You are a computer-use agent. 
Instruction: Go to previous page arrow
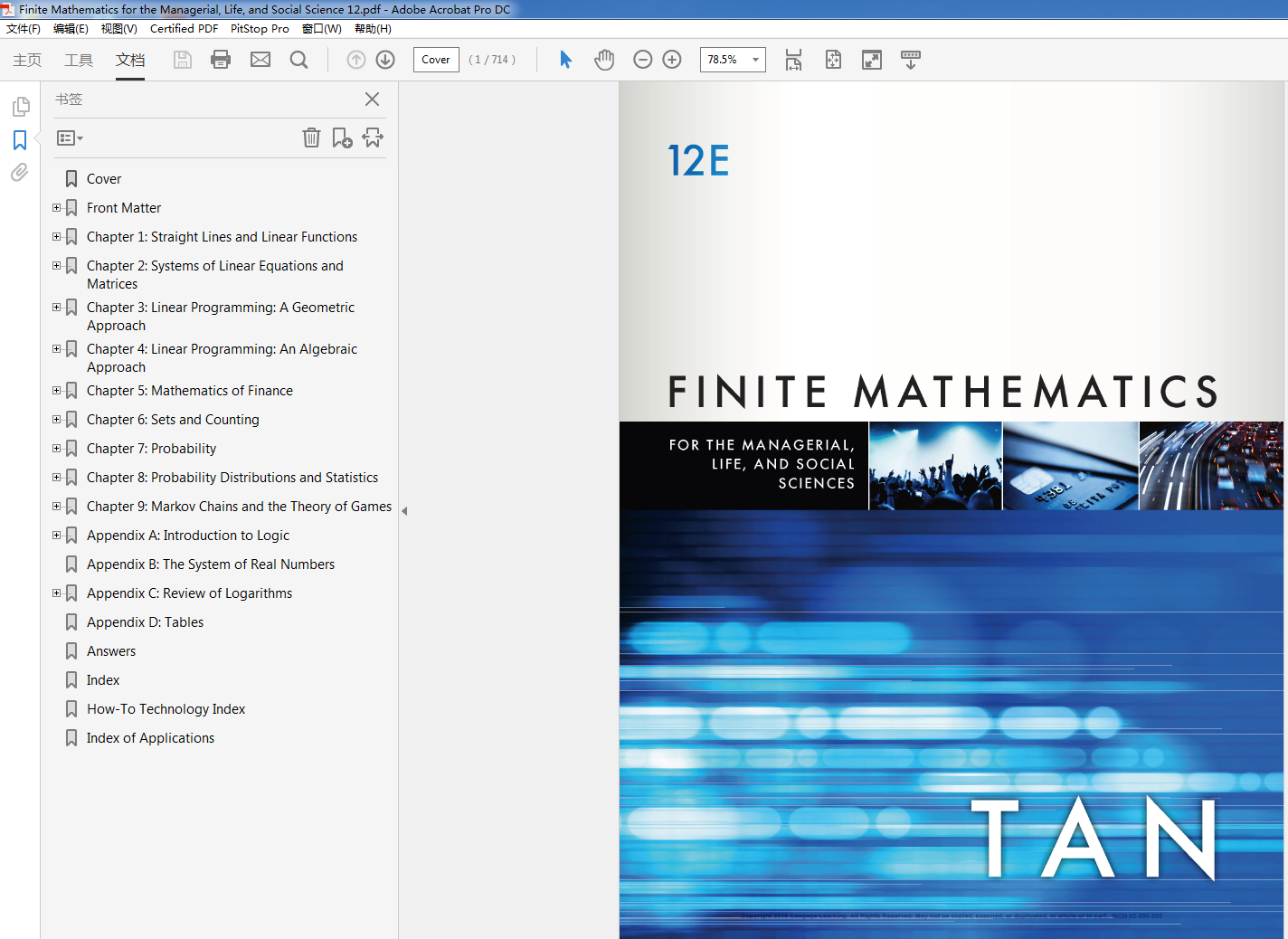coord(356,60)
